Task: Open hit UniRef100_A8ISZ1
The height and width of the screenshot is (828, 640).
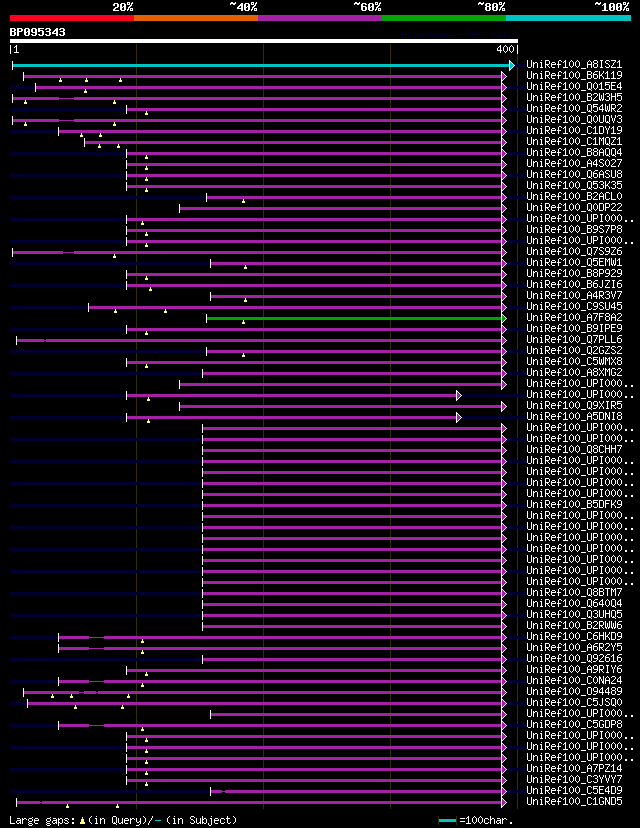Action: [574, 64]
